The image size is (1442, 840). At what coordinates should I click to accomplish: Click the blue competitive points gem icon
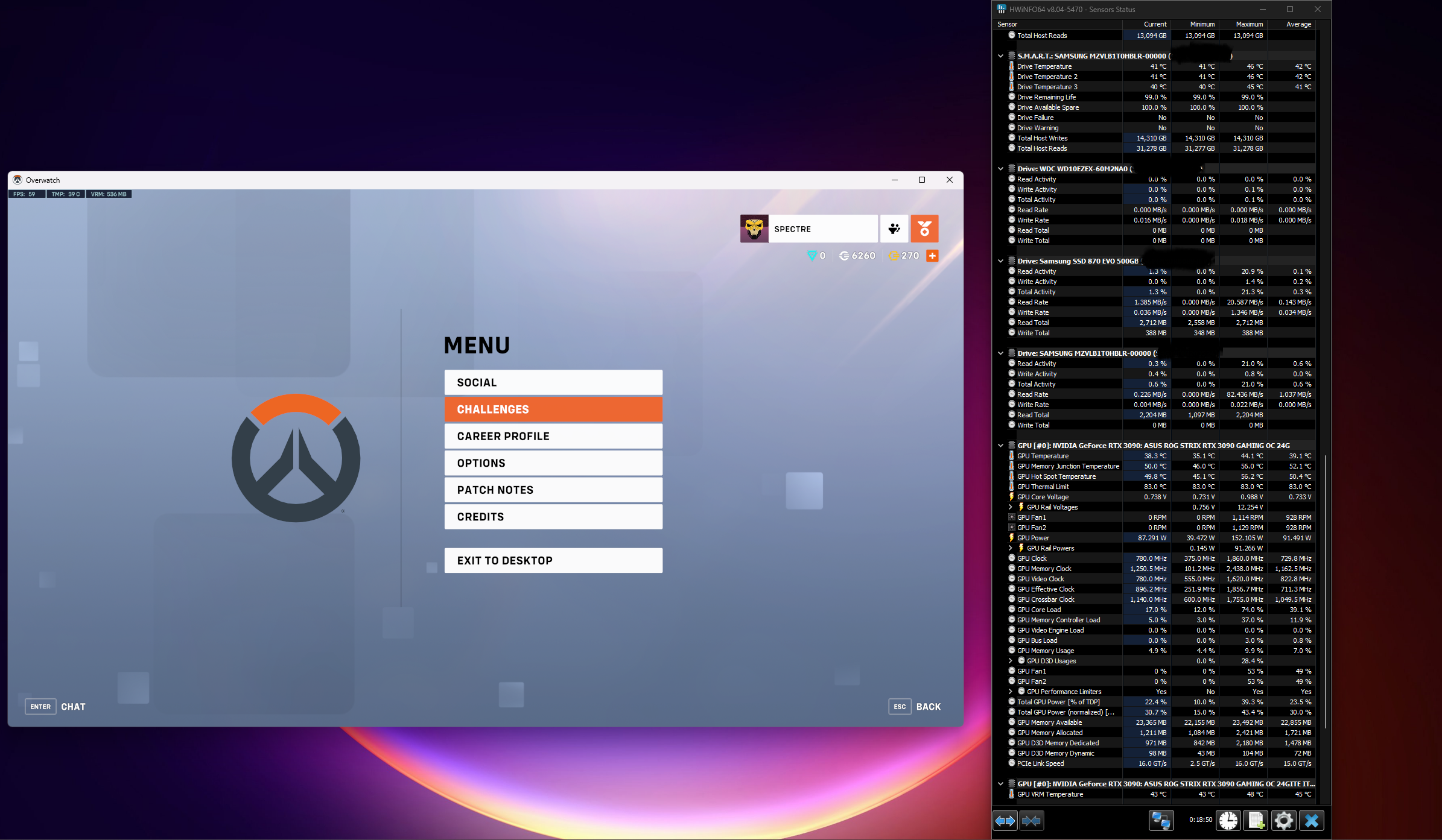[x=812, y=256]
